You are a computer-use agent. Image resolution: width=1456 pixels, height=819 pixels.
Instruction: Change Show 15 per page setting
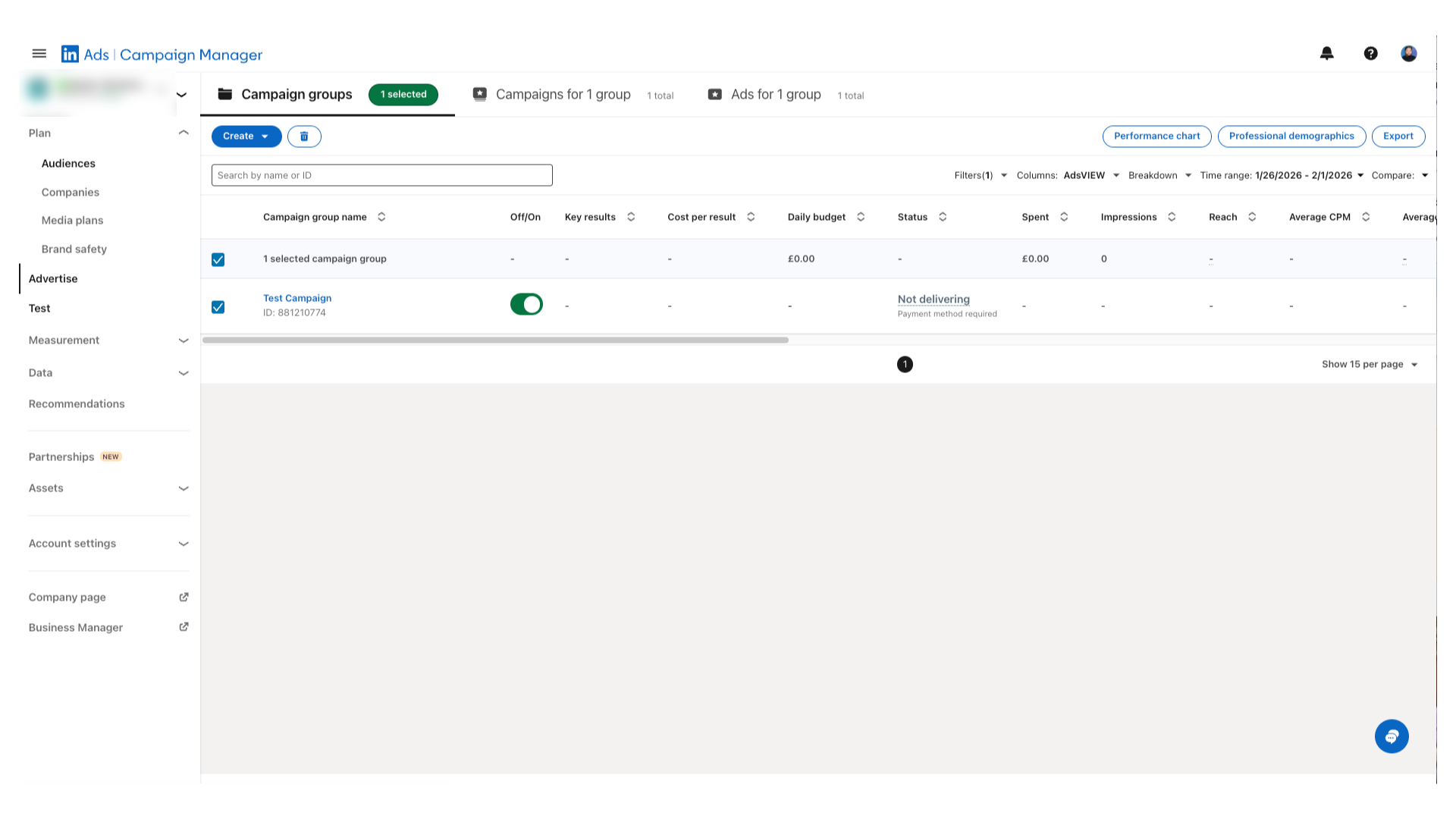(1370, 365)
